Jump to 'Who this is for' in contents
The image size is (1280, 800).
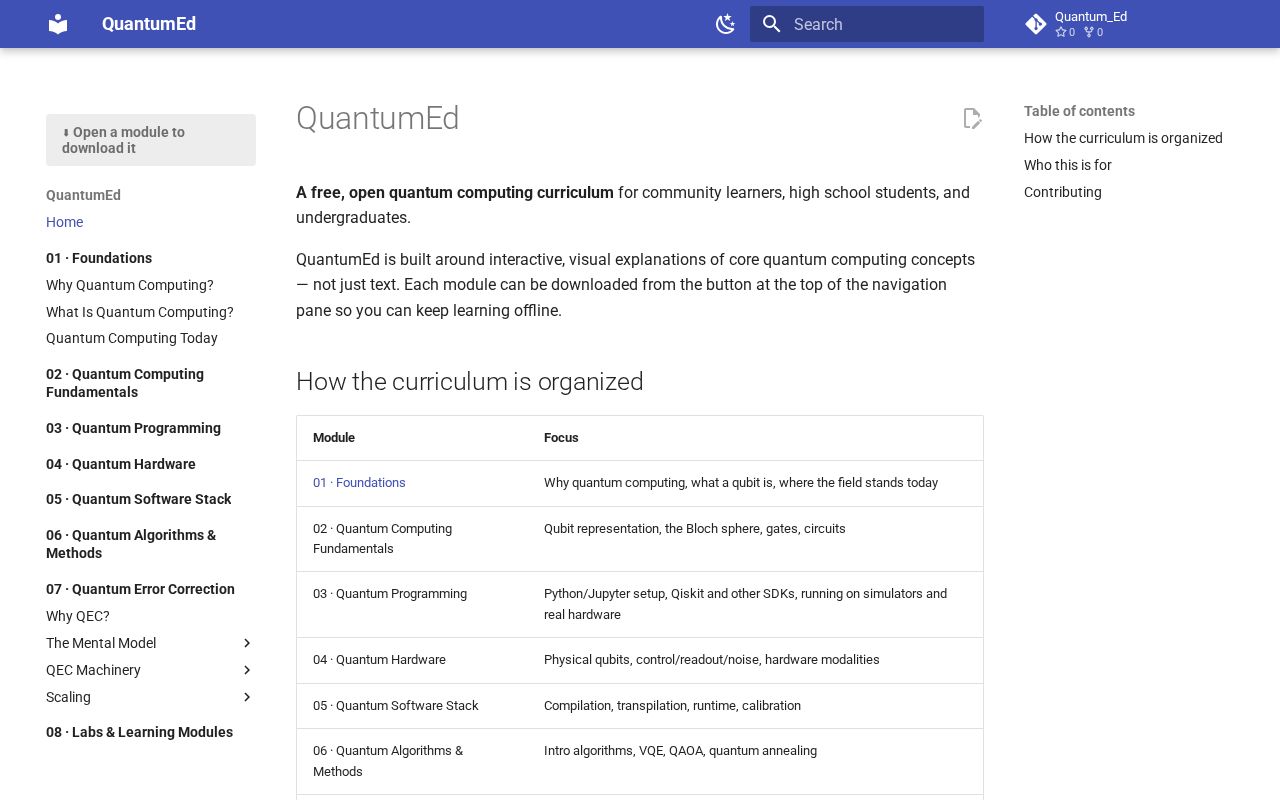[x=1067, y=165]
